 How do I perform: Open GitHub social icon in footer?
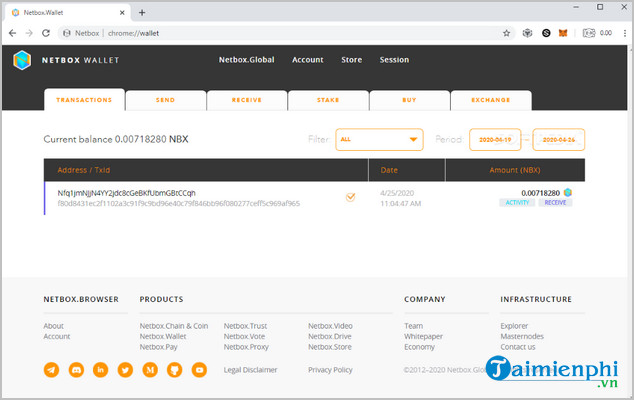[175, 370]
